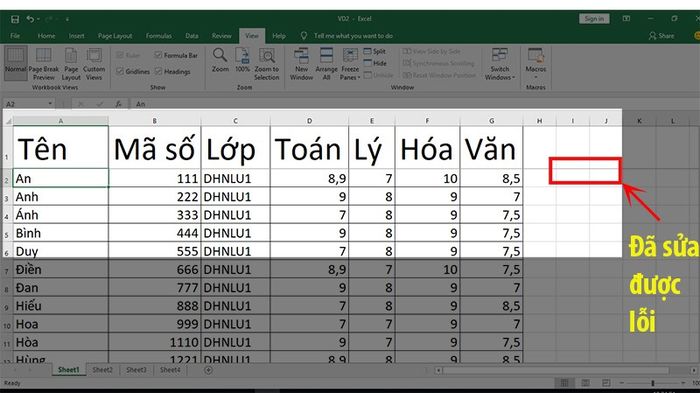Click the Tên header cell
700x393 pixels.
coord(61,148)
